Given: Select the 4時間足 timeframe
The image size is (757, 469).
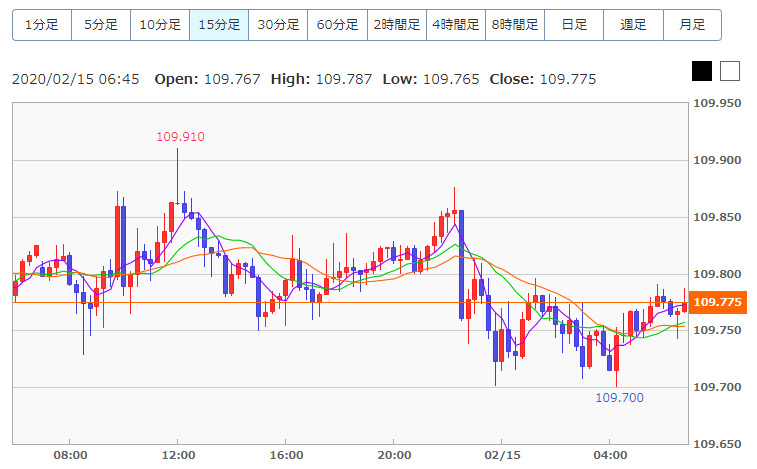Looking at the screenshot, I should (456, 25).
